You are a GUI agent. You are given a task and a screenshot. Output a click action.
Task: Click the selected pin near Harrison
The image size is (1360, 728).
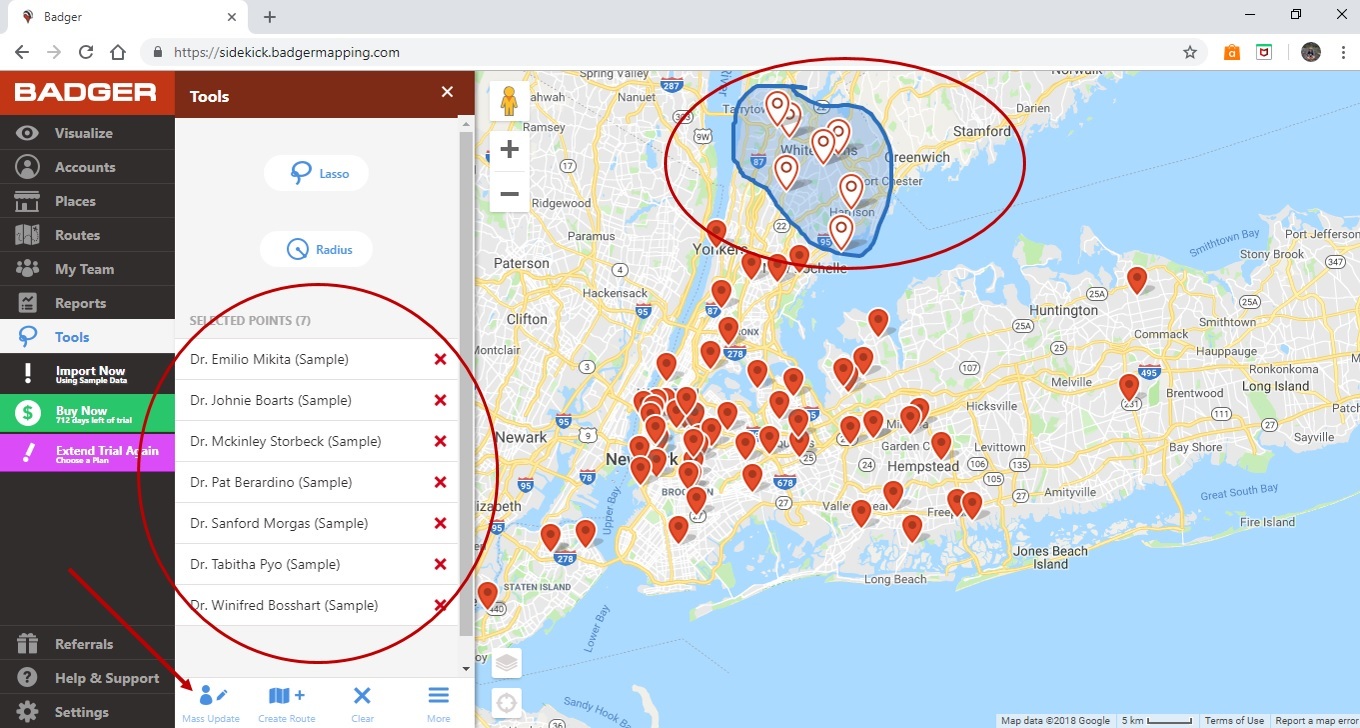pyautogui.click(x=851, y=190)
